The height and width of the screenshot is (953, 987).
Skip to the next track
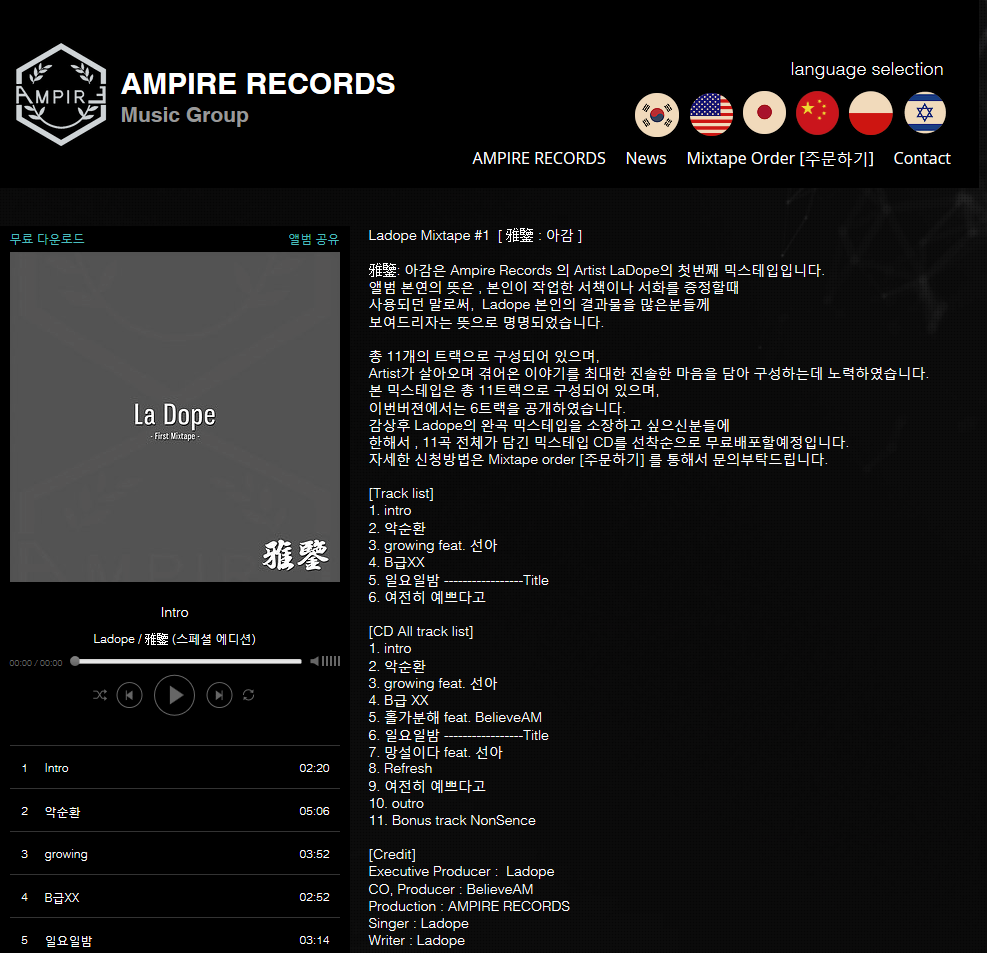click(219, 695)
